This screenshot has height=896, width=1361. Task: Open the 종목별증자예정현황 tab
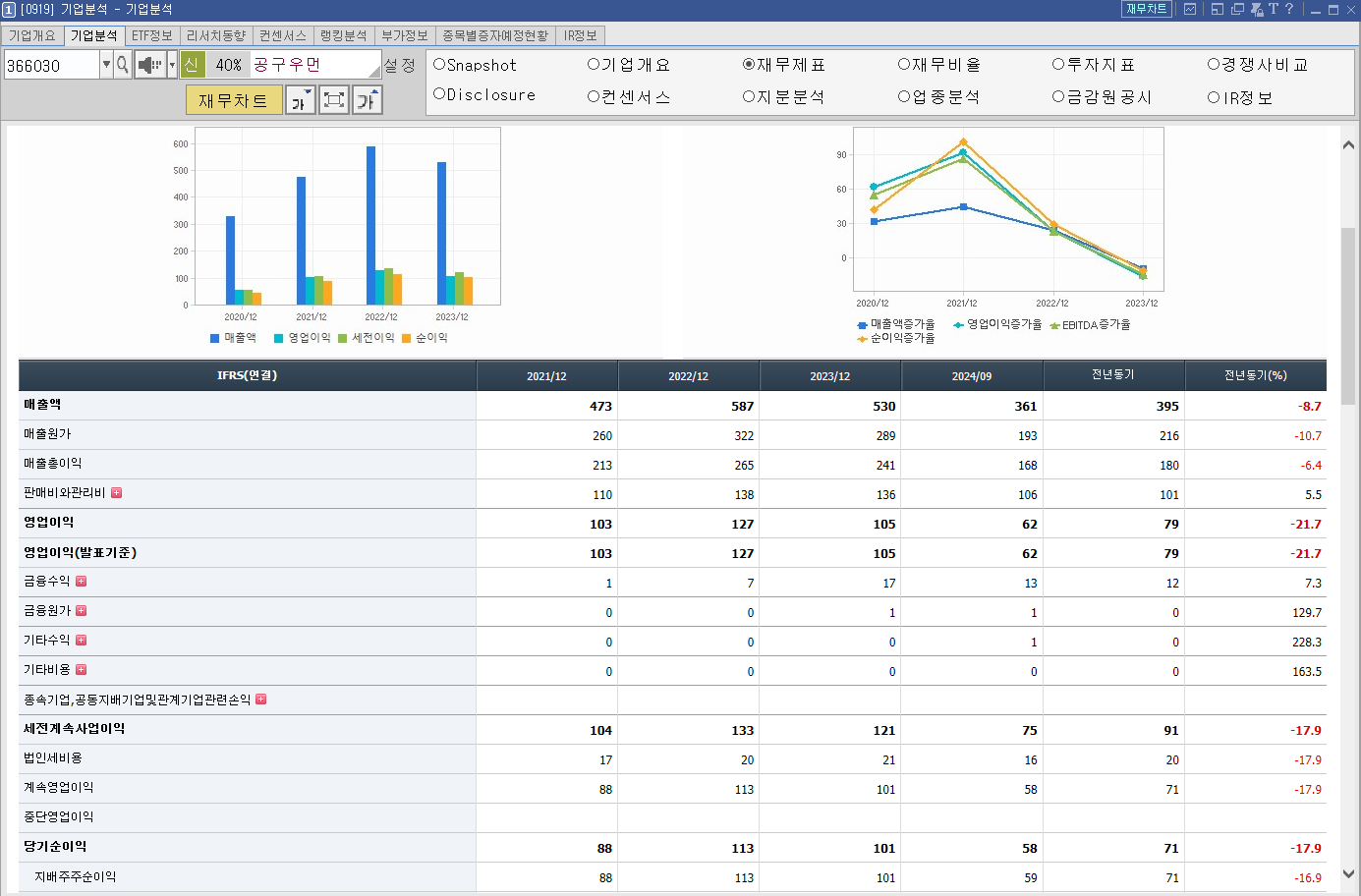click(495, 35)
